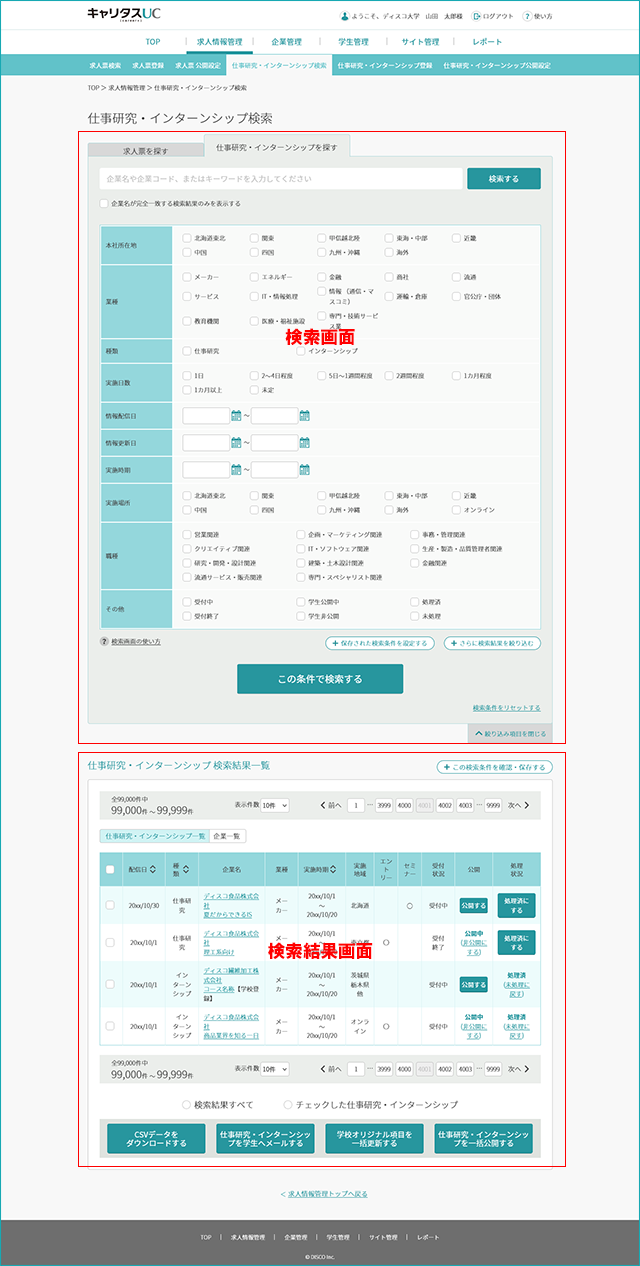Open calendar for 情報配信日 start date
Image resolution: width=640 pixels, height=1266 pixels.
pos(236,415)
